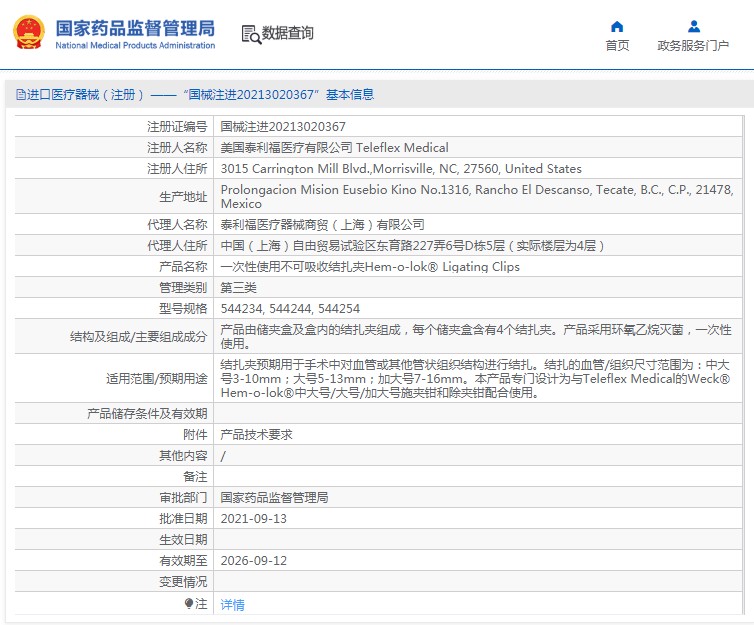Click the 附件 label
The height and width of the screenshot is (625, 754).
tap(195, 435)
